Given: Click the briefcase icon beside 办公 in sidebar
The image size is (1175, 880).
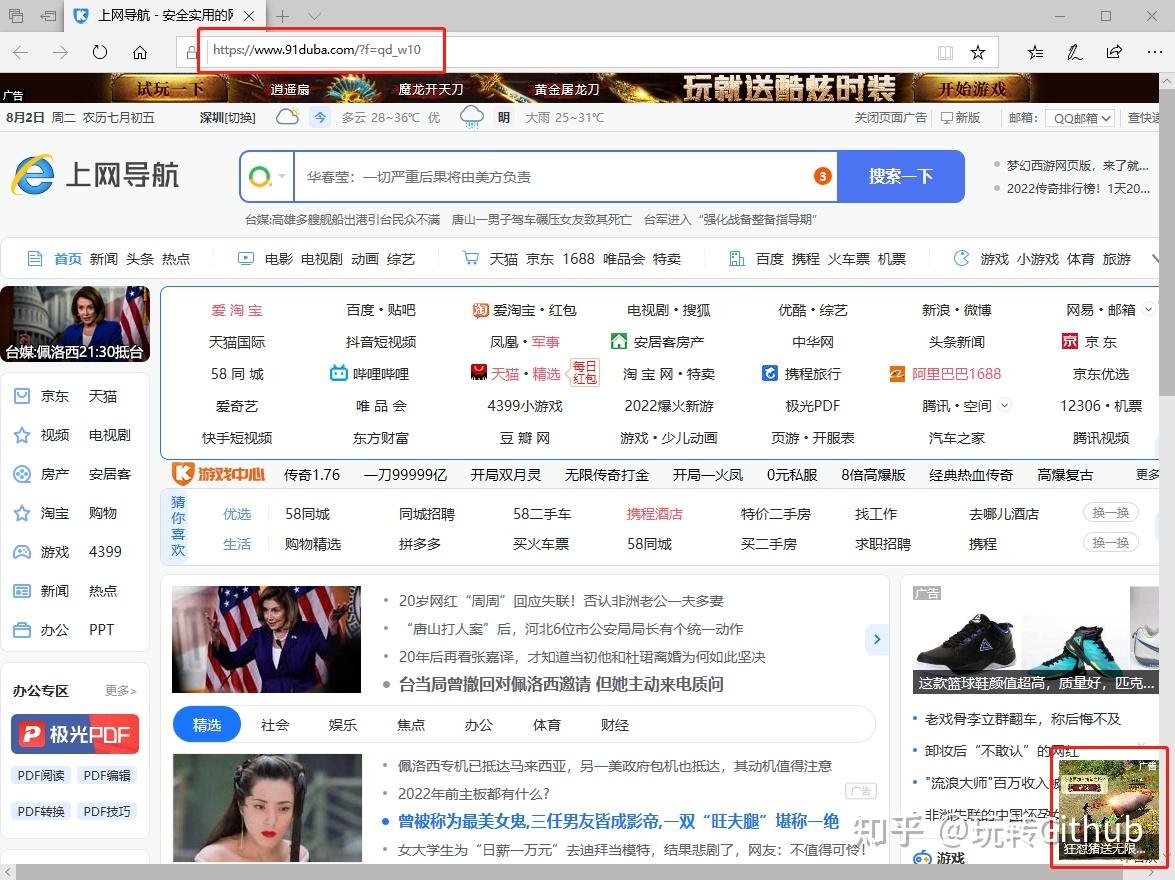Looking at the screenshot, I should [x=22, y=629].
